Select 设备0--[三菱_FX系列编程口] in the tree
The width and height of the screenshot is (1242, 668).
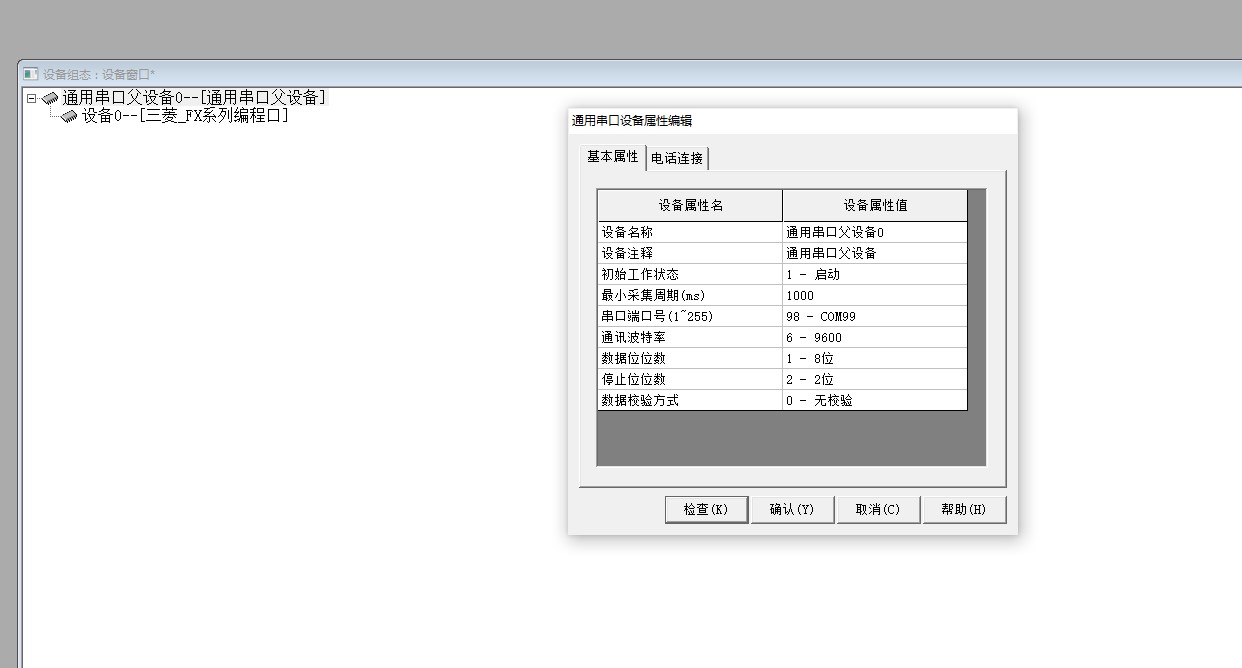[x=185, y=116]
